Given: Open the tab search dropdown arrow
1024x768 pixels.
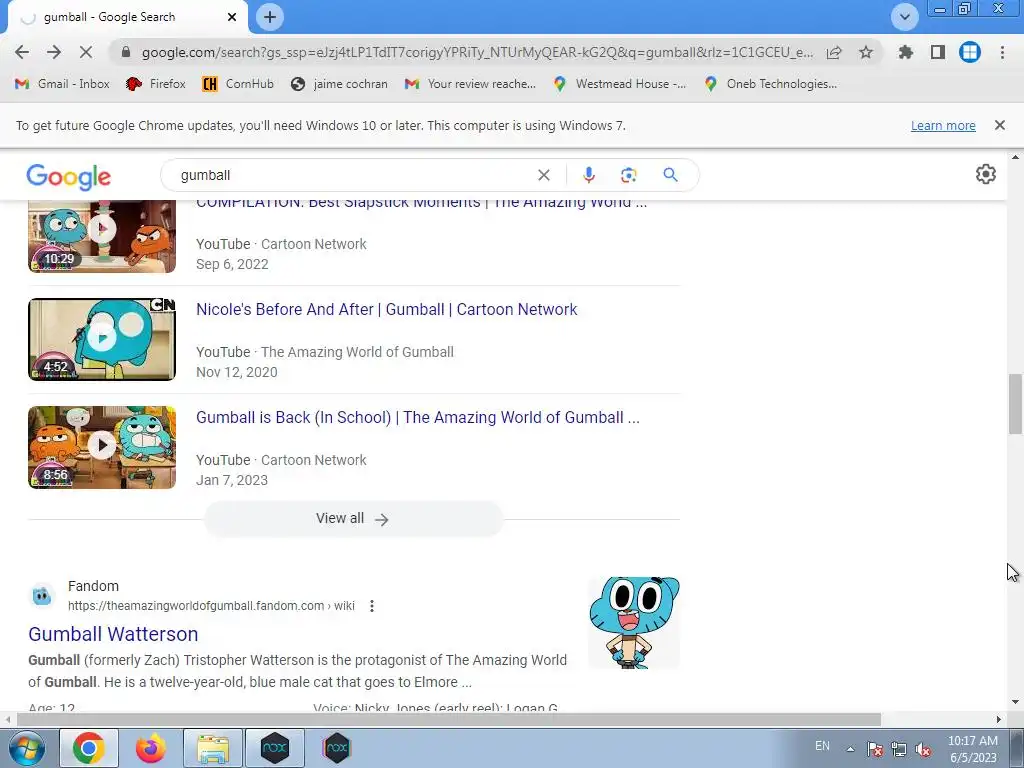Looking at the screenshot, I should click(x=904, y=17).
